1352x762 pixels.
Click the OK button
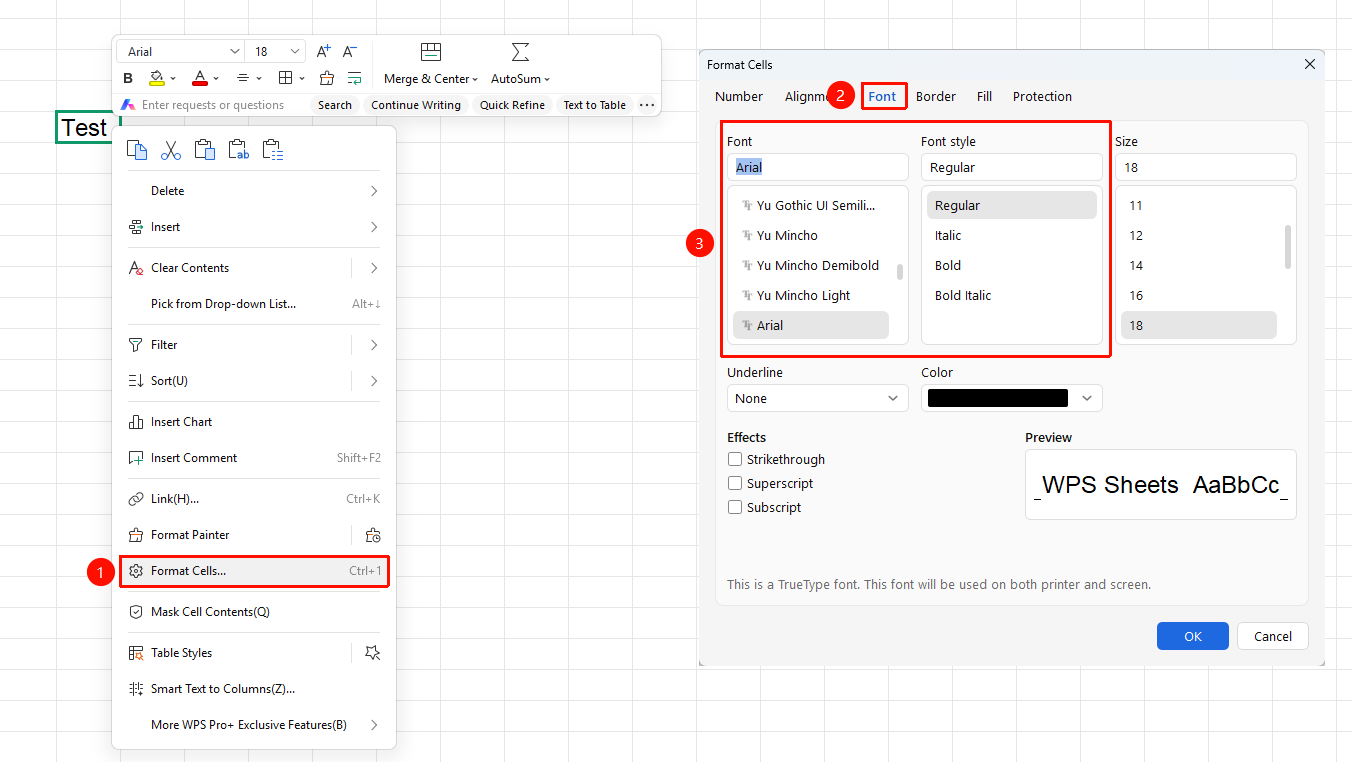[x=1193, y=636]
